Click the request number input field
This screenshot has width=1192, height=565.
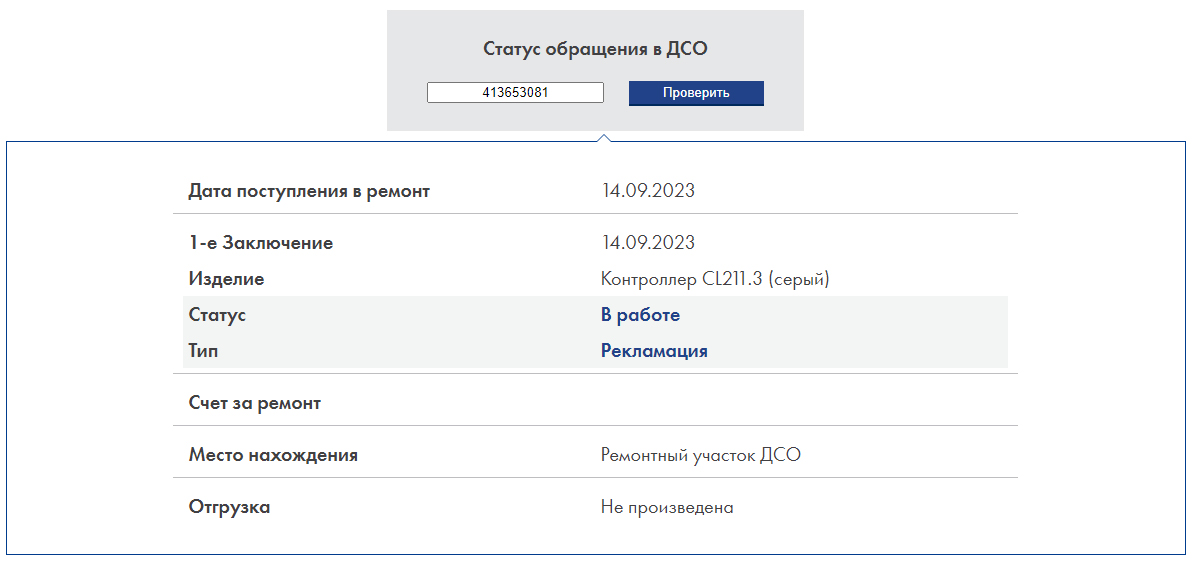(515, 93)
